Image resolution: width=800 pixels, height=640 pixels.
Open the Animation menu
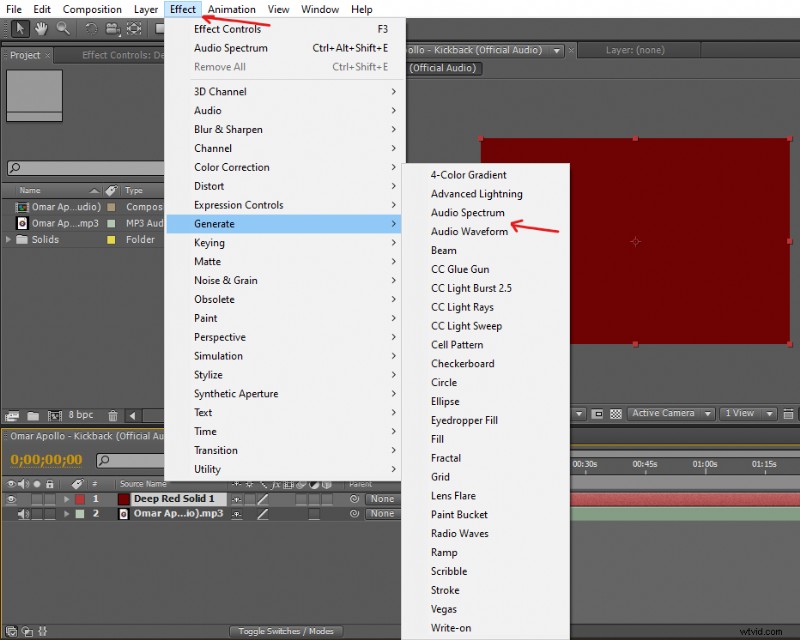pyautogui.click(x=232, y=9)
